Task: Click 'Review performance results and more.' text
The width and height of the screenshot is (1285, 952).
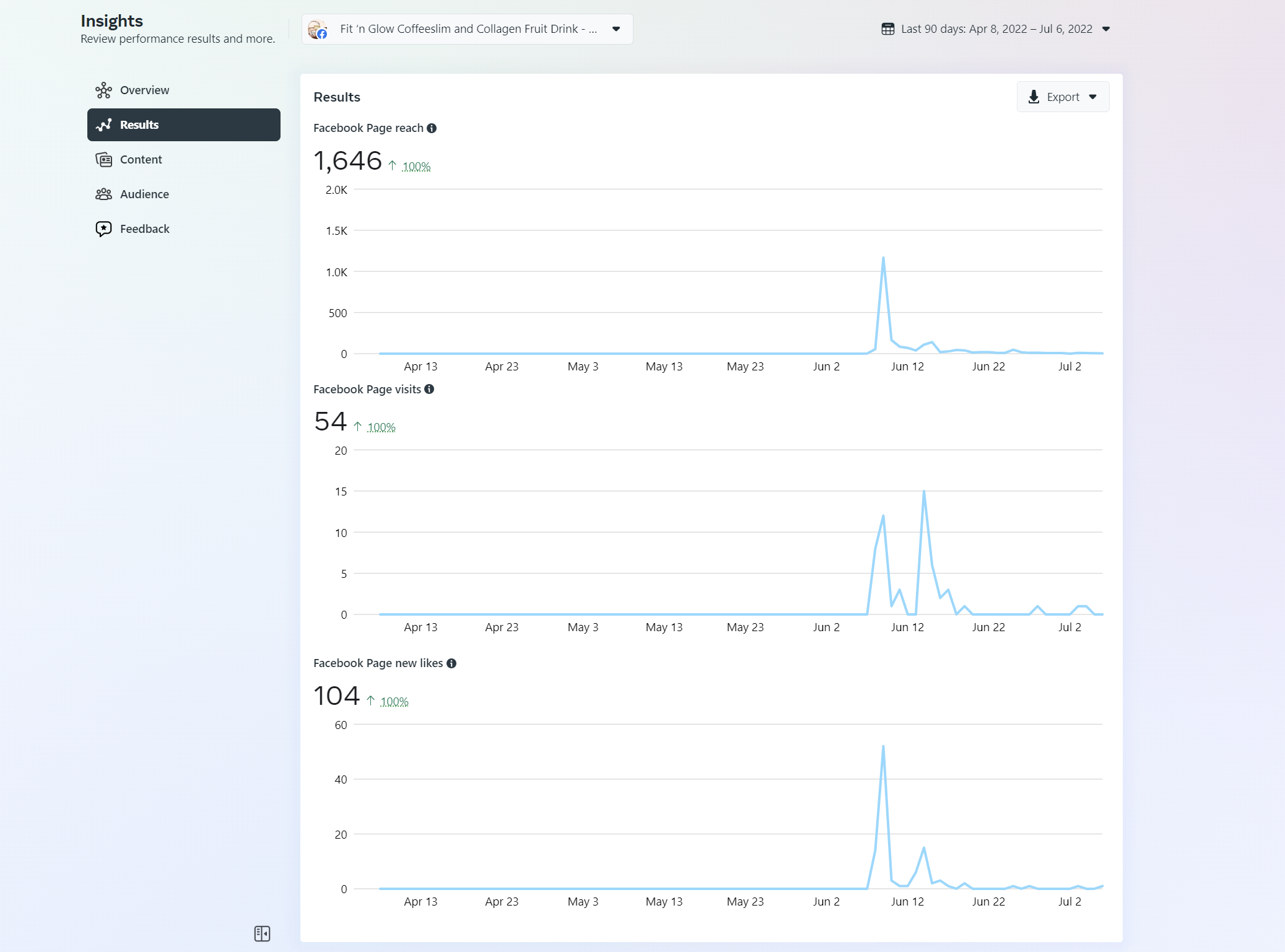Action: point(178,39)
